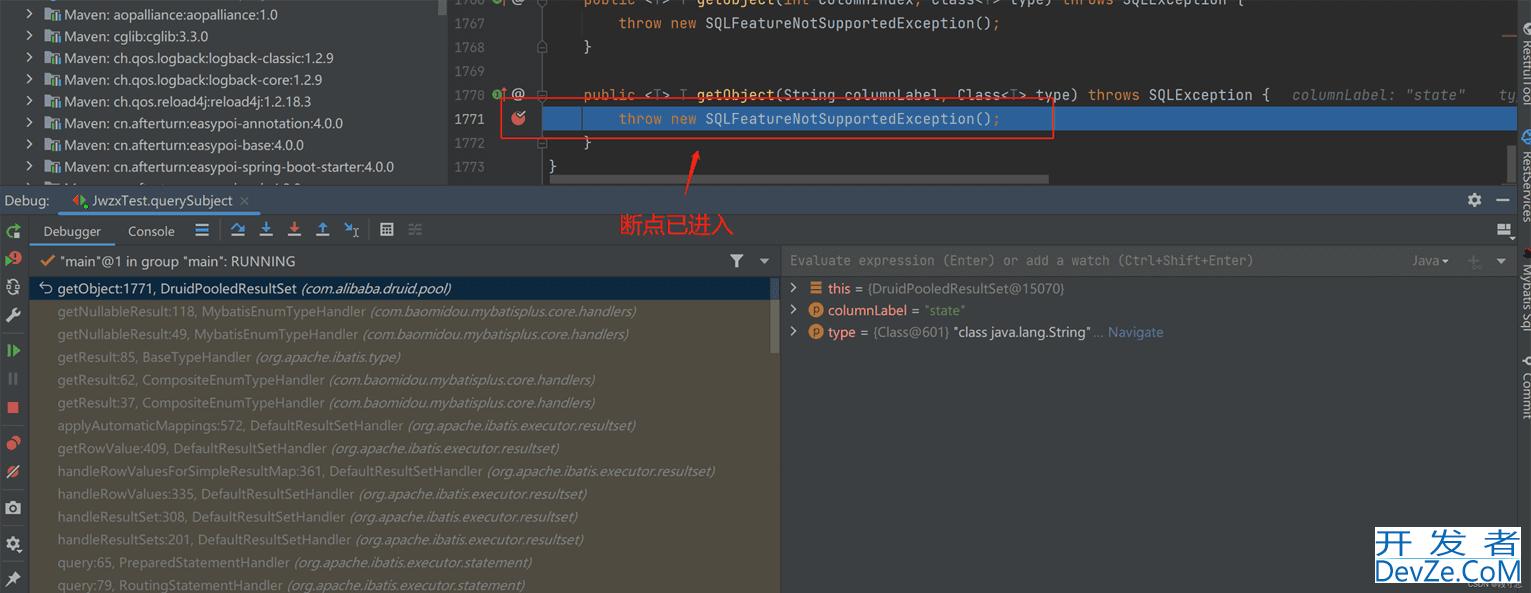Click the Step Into icon
This screenshot has width=1531, height=593.
[266, 230]
